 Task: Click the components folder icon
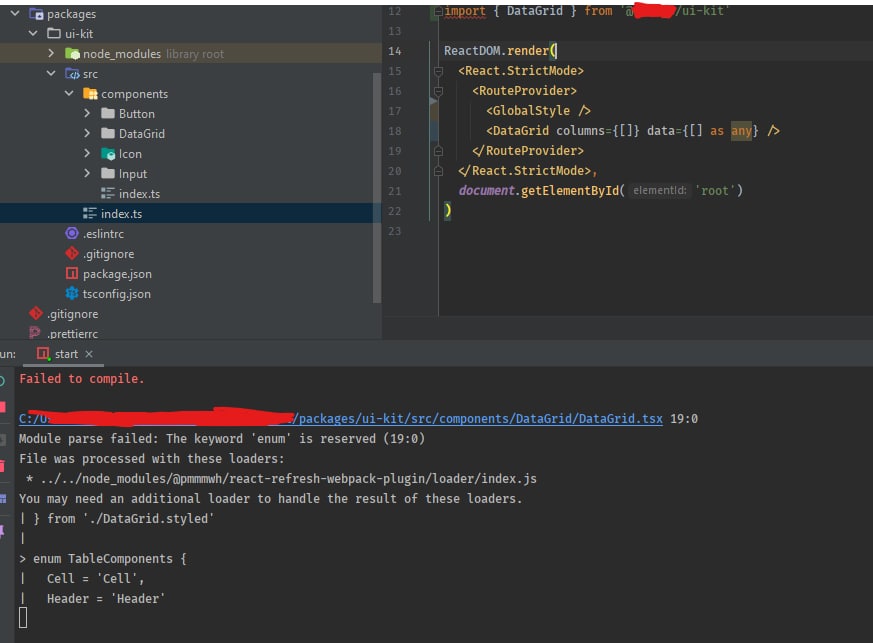coord(90,94)
